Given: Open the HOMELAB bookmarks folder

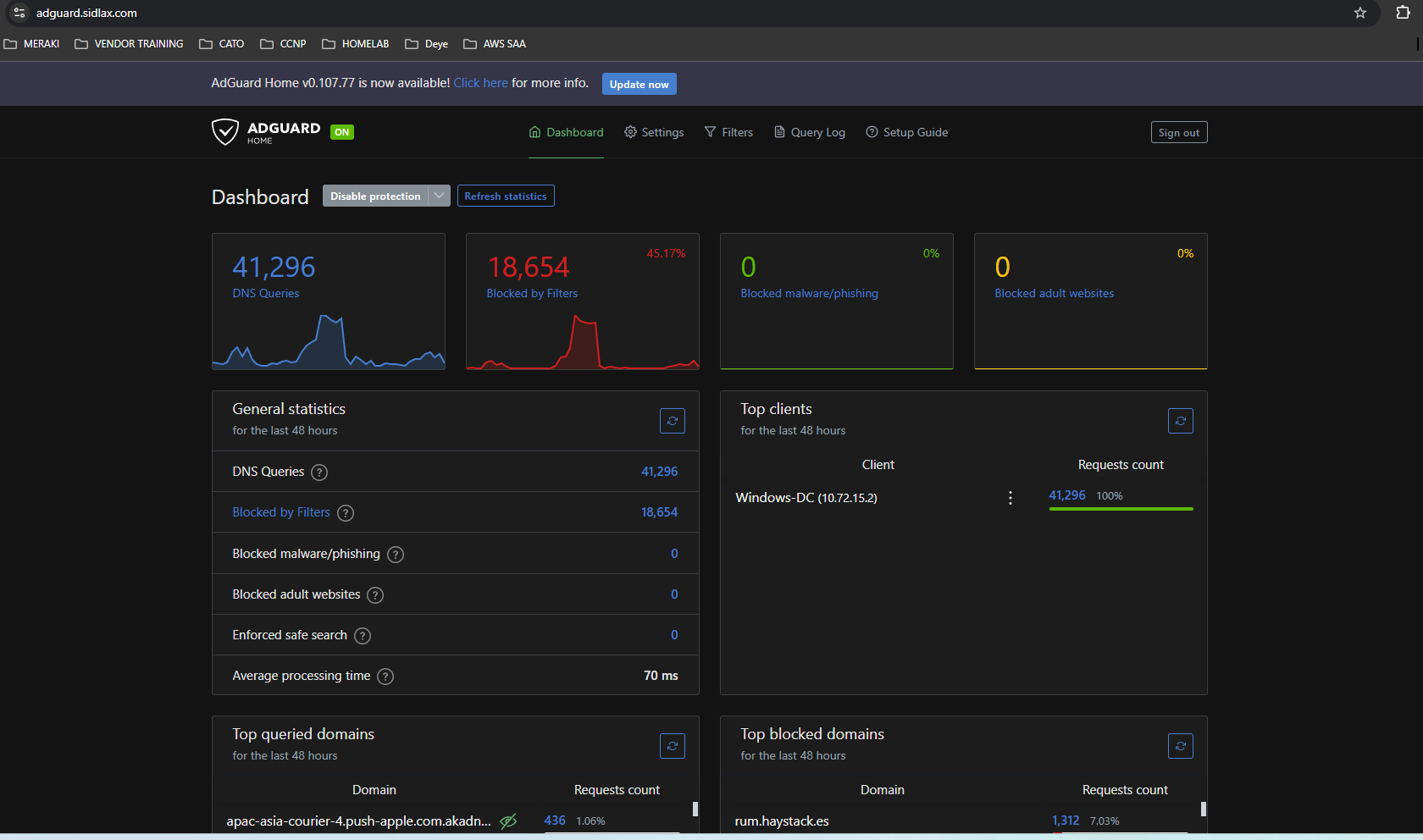Looking at the screenshot, I should coord(355,44).
